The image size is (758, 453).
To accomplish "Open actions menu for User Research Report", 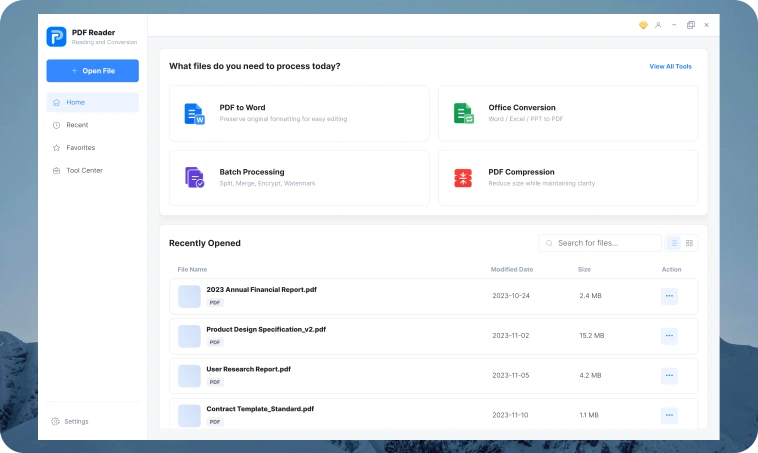I will (x=669, y=375).
